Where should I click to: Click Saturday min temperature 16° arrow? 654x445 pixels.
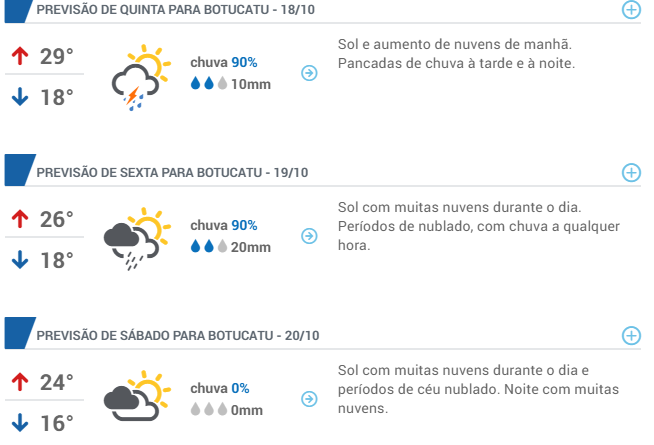click(x=20, y=423)
